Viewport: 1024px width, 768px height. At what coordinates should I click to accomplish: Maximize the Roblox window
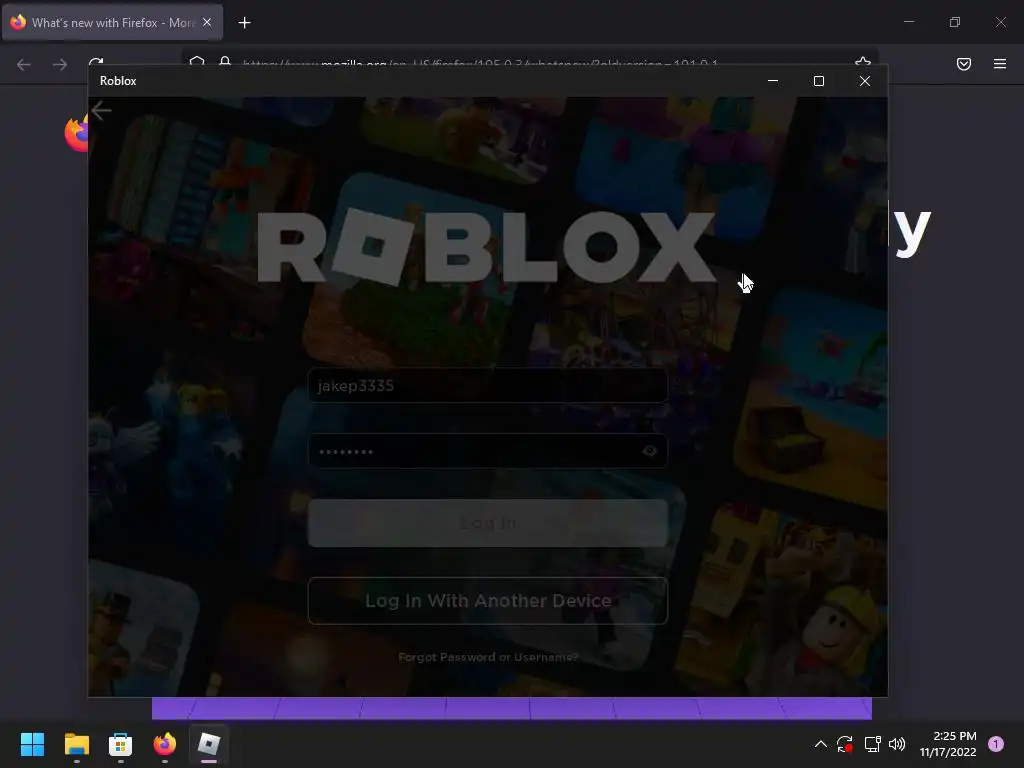[818, 81]
